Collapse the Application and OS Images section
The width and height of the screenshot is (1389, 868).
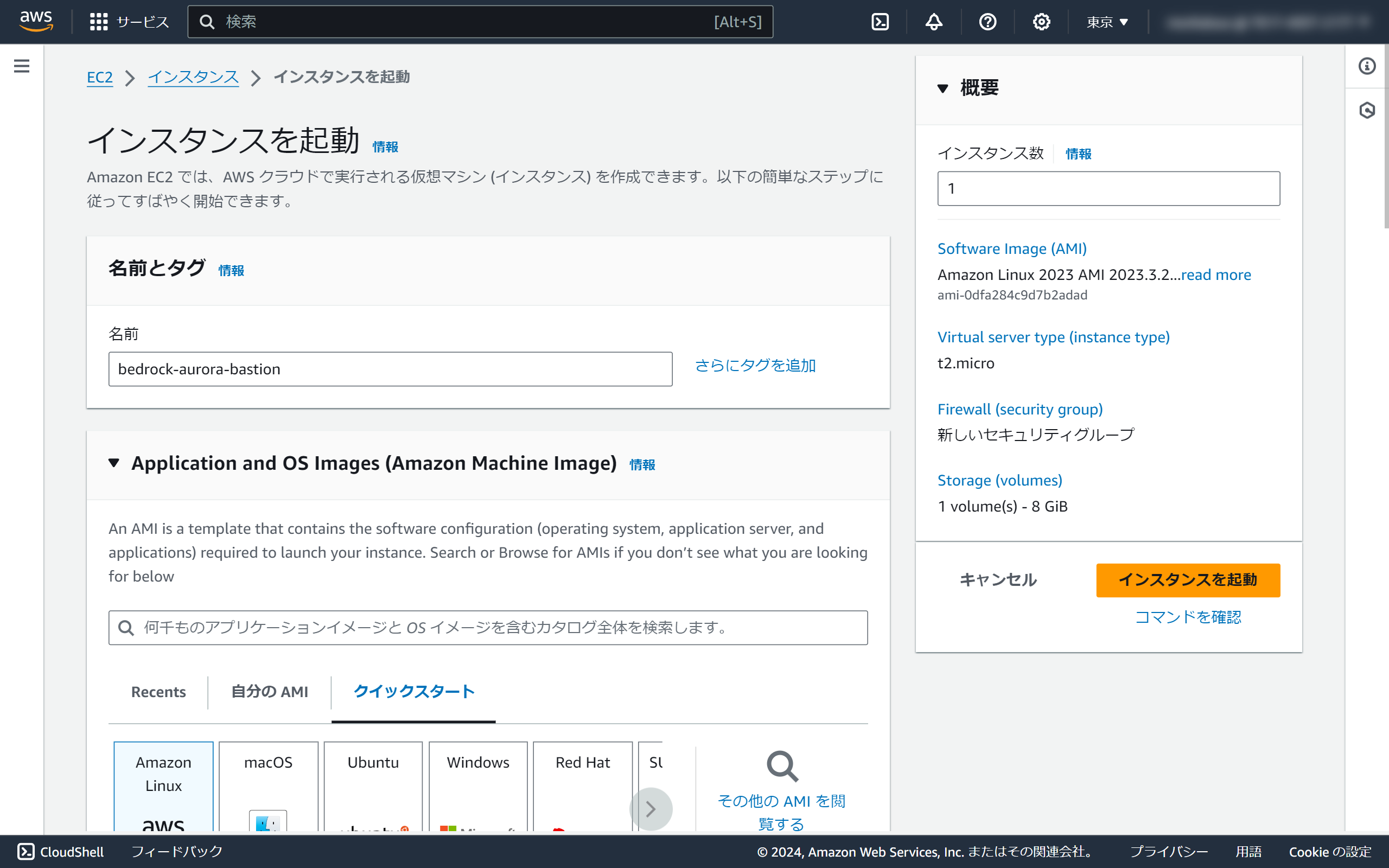click(x=113, y=463)
